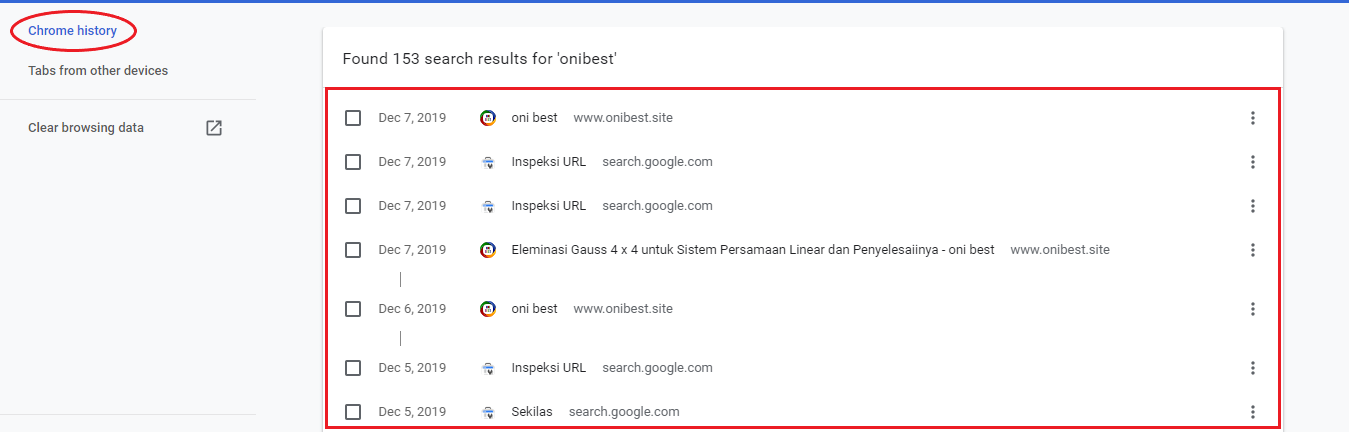Select Chrome history in the sidebar
The width and height of the screenshot is (1349, 432).
[x=72, y=31]
